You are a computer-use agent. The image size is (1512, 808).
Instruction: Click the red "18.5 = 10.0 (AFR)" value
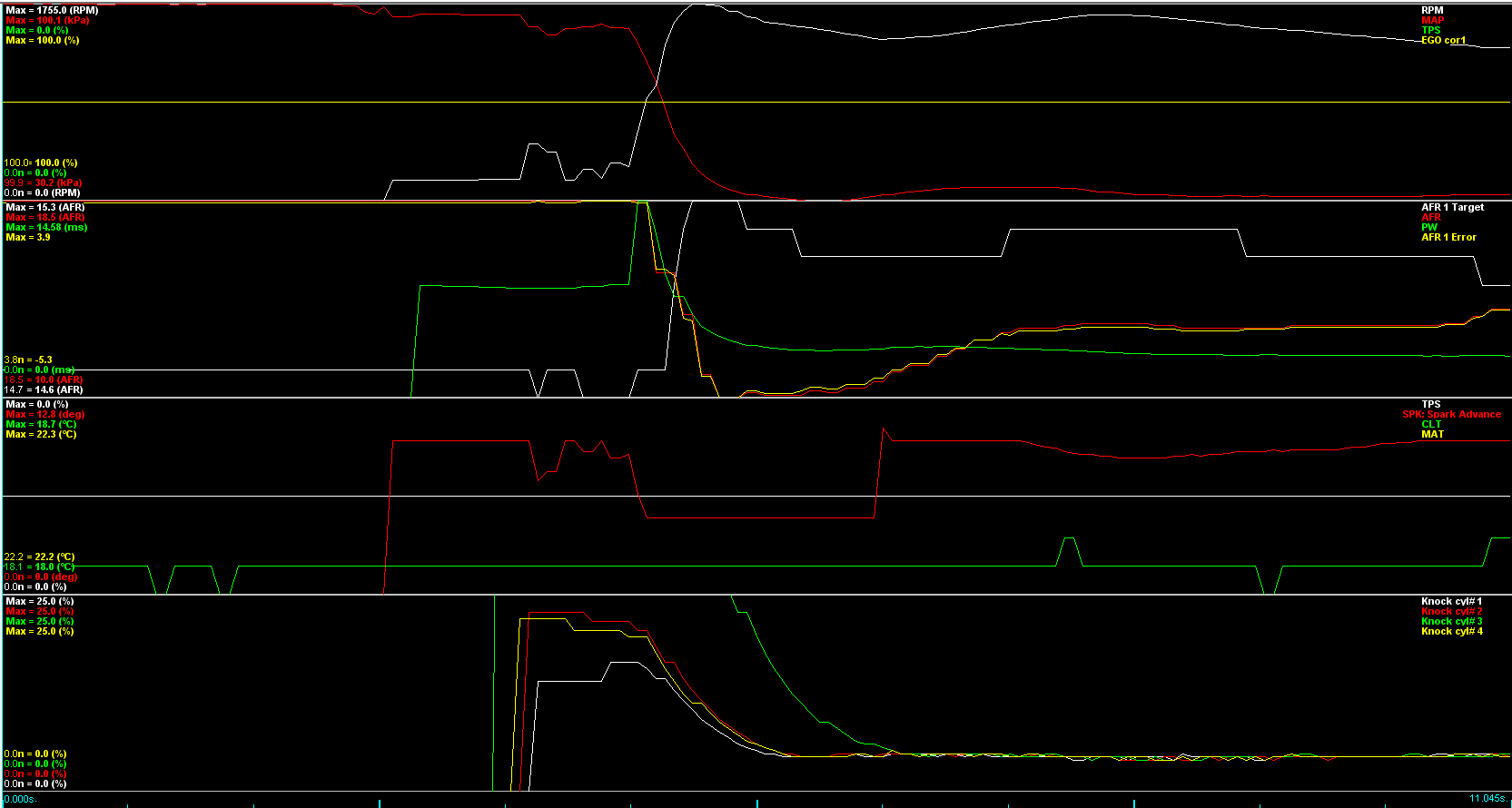click(x=44, y=380)
